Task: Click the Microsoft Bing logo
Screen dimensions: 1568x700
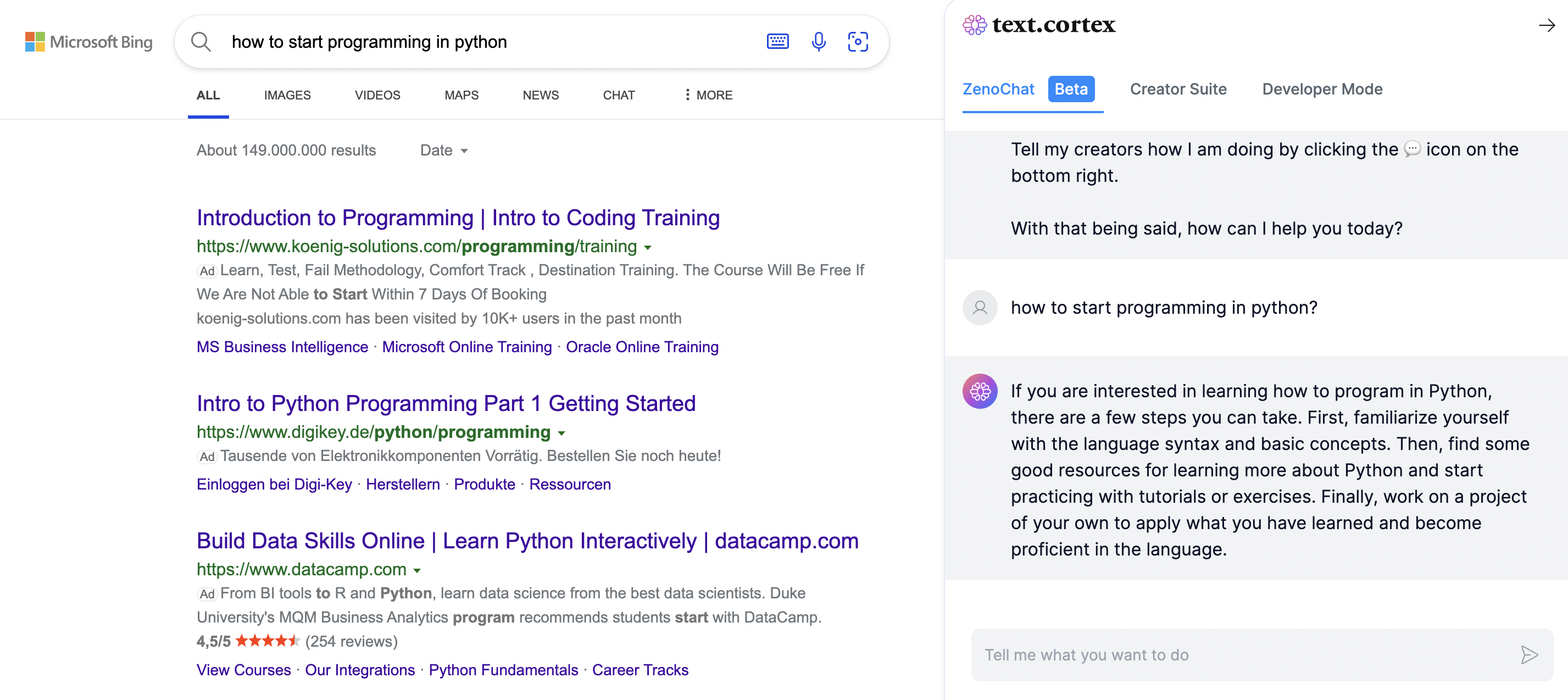Action: click(89, 41)
